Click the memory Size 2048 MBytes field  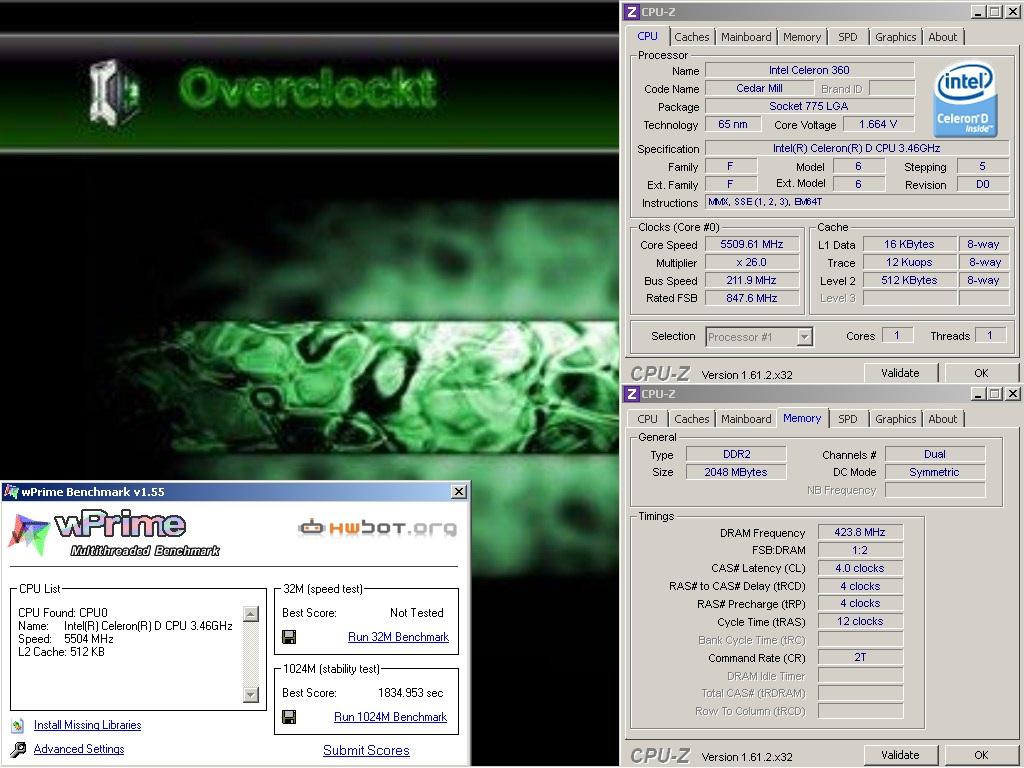736,472
